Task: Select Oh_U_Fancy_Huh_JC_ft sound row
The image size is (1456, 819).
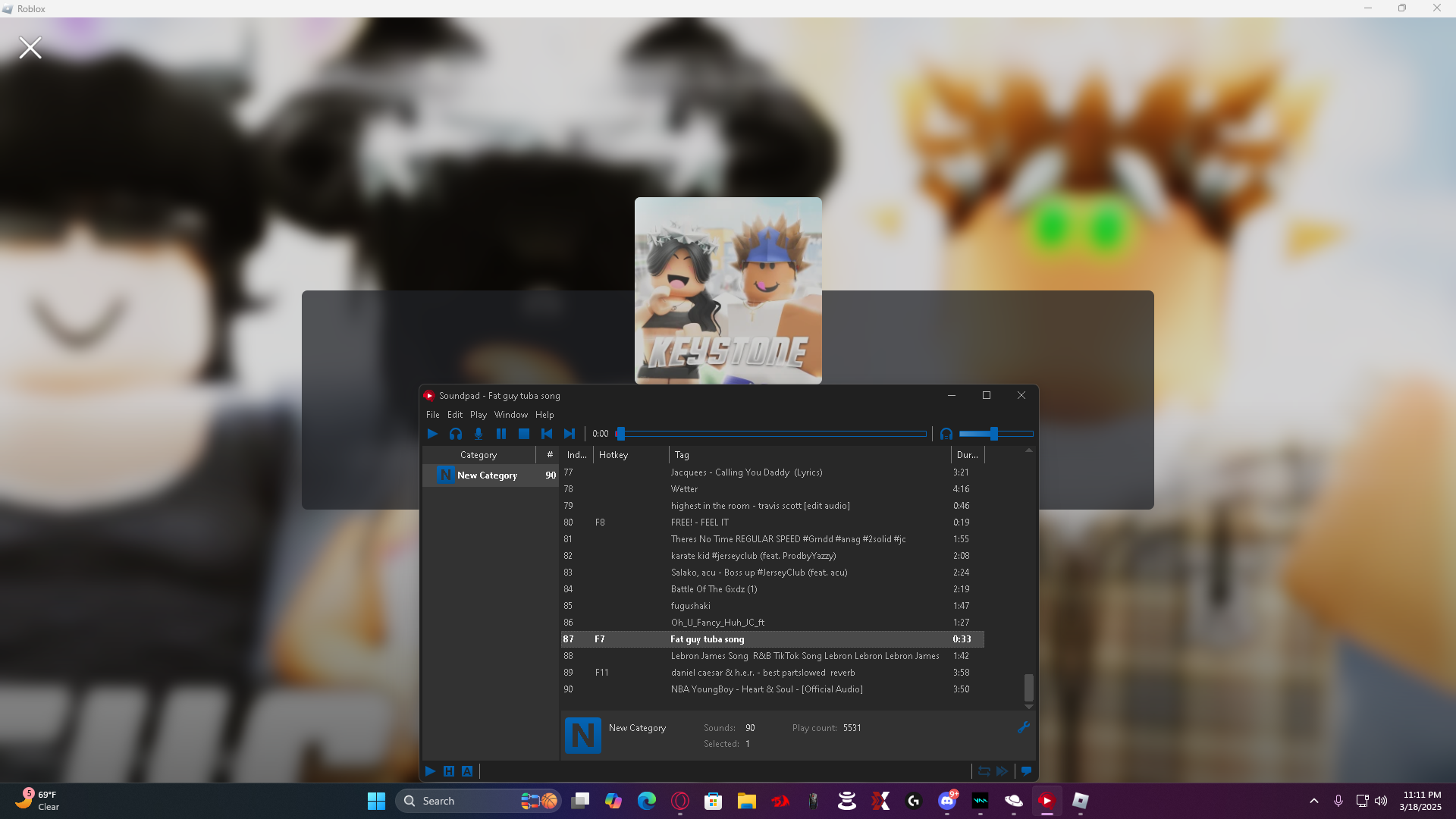Action: pyautogui.click(x=773, y=623)
